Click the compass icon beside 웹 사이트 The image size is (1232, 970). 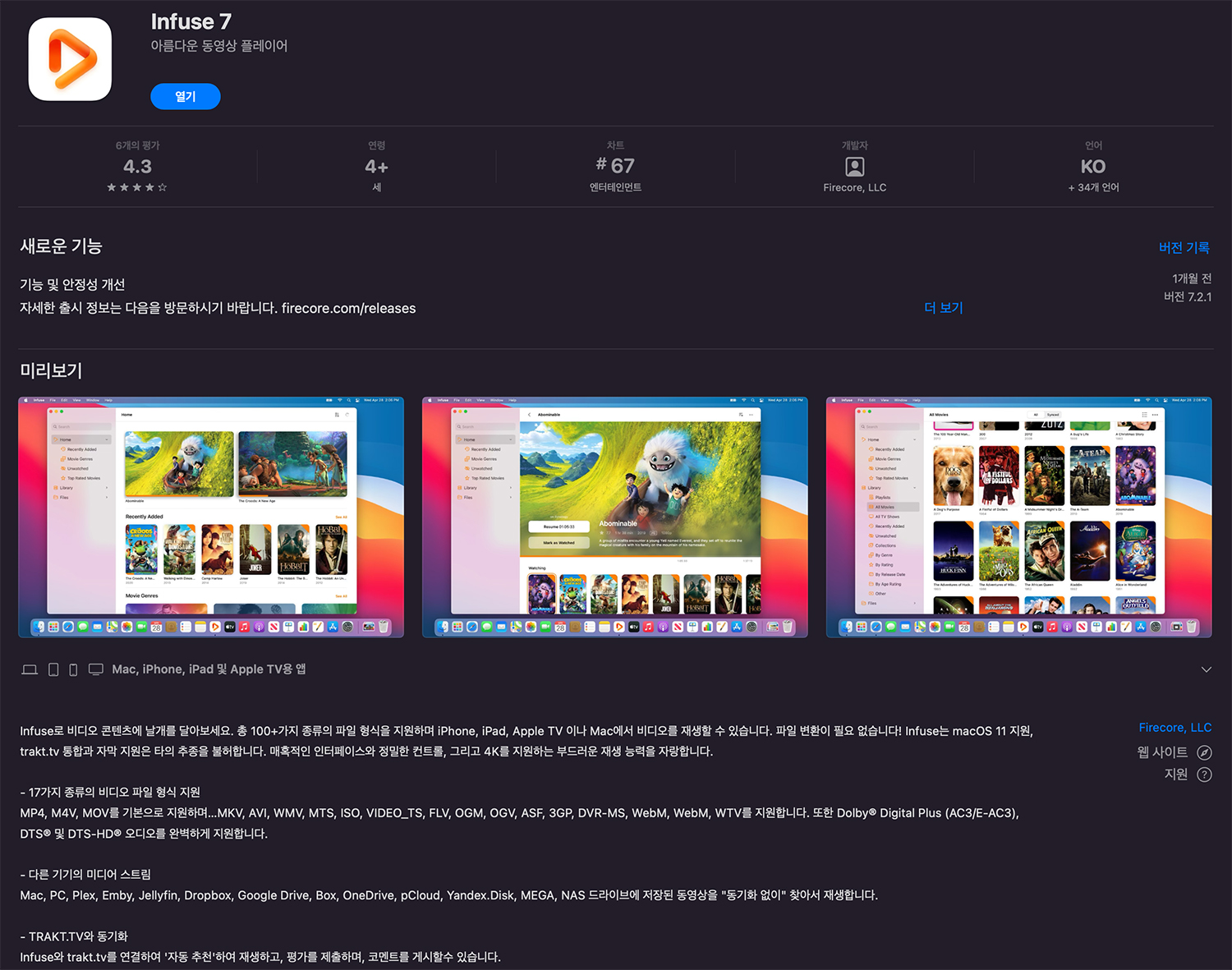click(x=1204, y=752)
